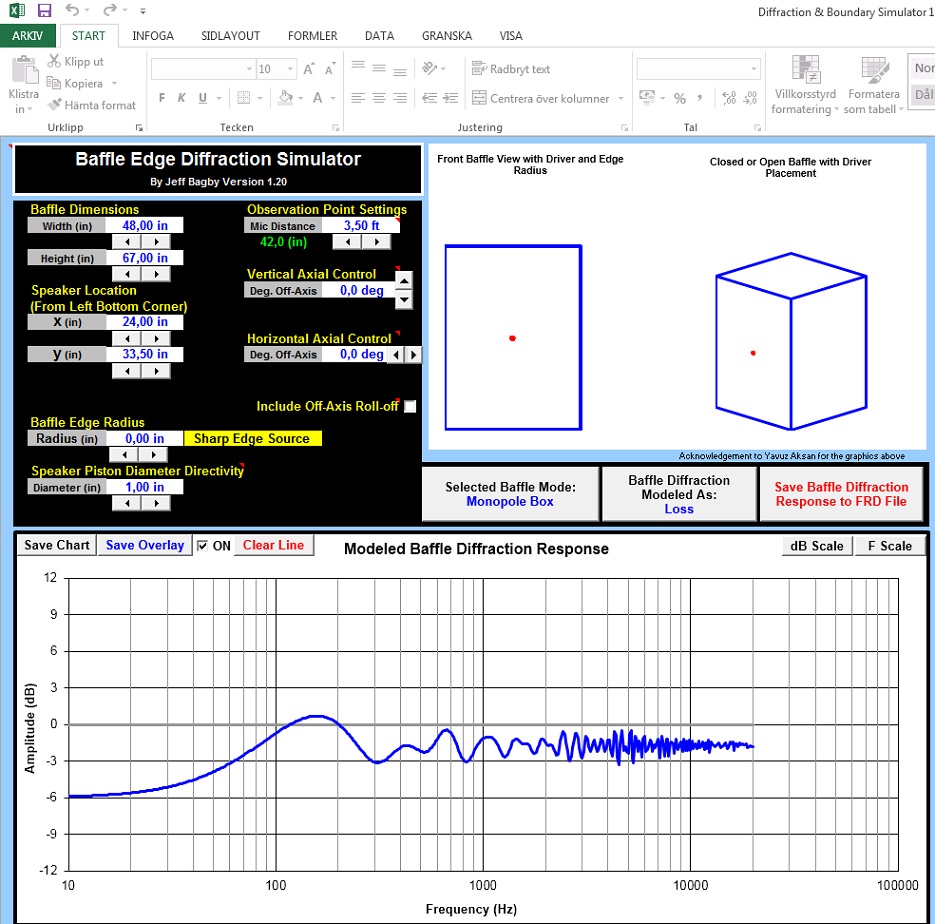Expand Centrera över kolumner dropdown arrow
This screenshot has height=924, width=935.
[x=621, y=98]
